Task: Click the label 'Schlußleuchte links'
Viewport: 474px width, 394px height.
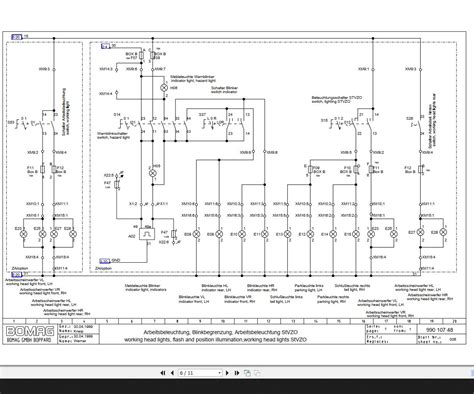Action: pos(286,297)
